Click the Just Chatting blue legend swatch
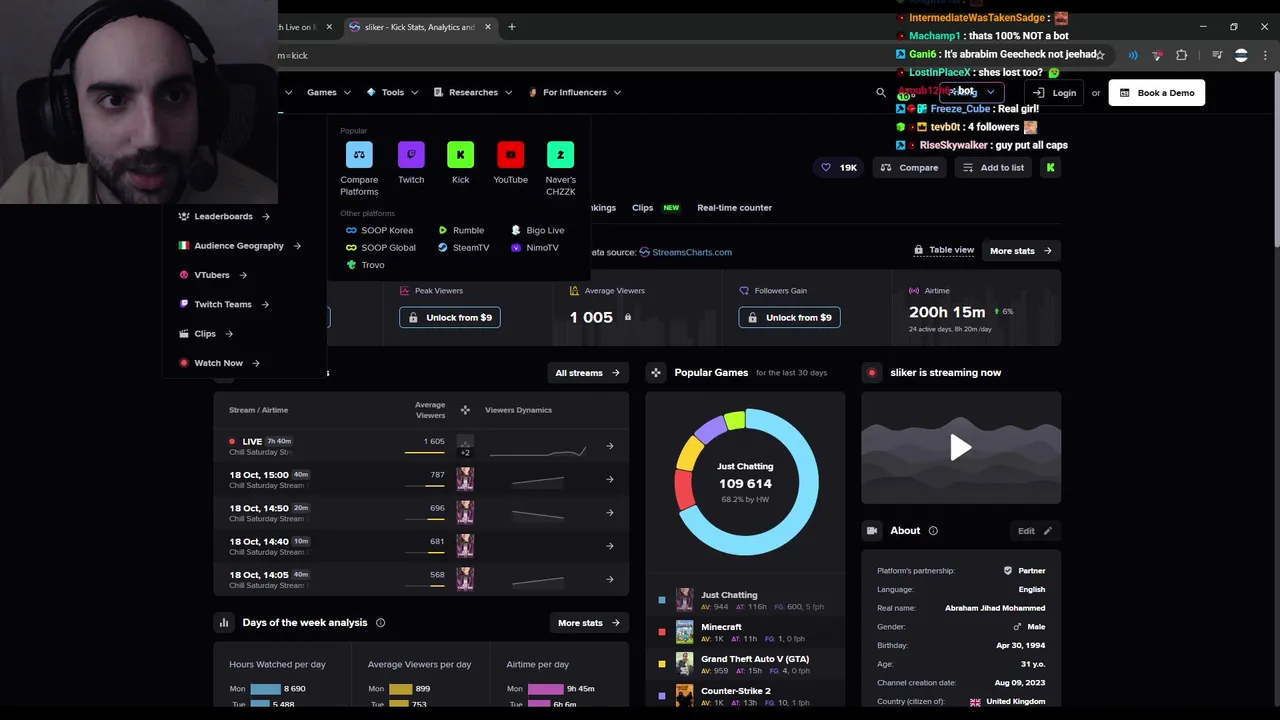 point(662,600)
